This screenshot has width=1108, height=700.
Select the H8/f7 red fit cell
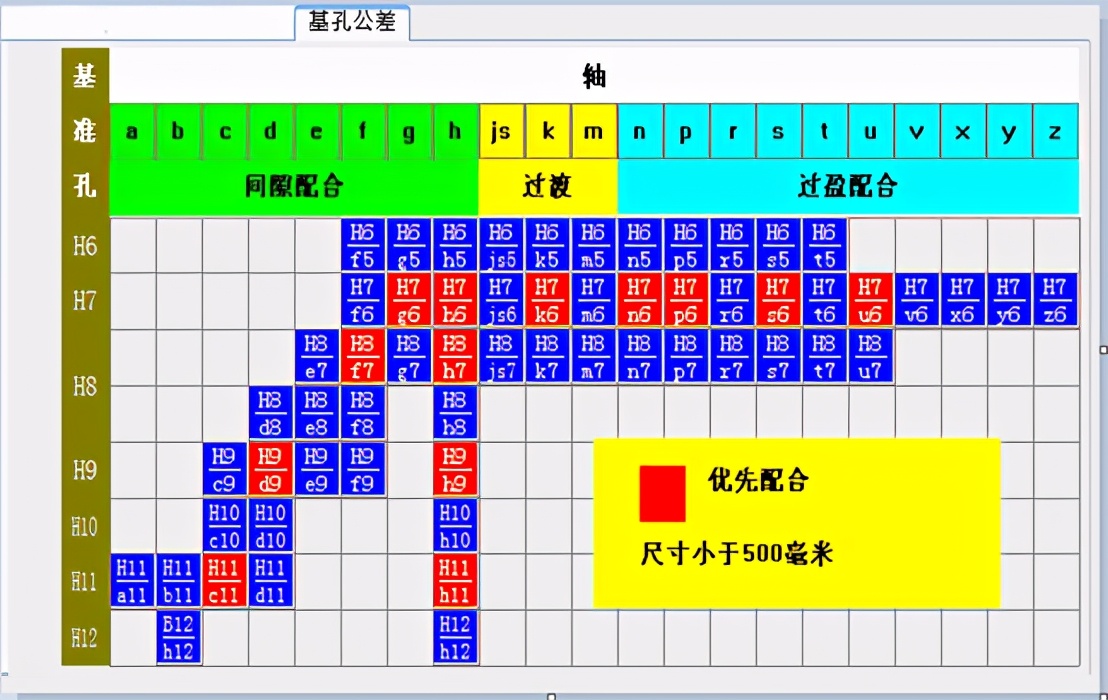click(363, 357)
